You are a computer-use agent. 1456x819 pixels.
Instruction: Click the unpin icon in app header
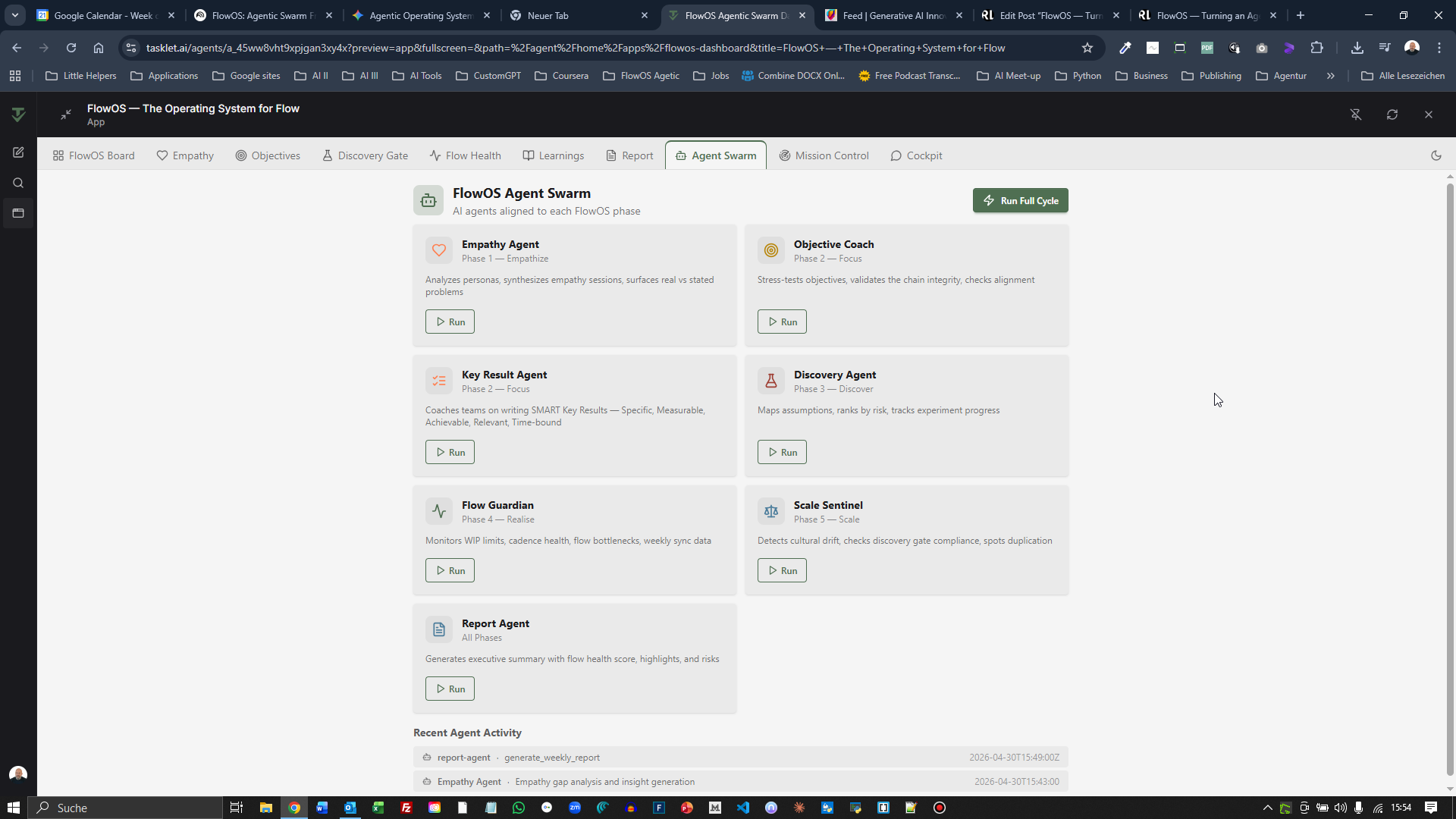point(1356,115)
